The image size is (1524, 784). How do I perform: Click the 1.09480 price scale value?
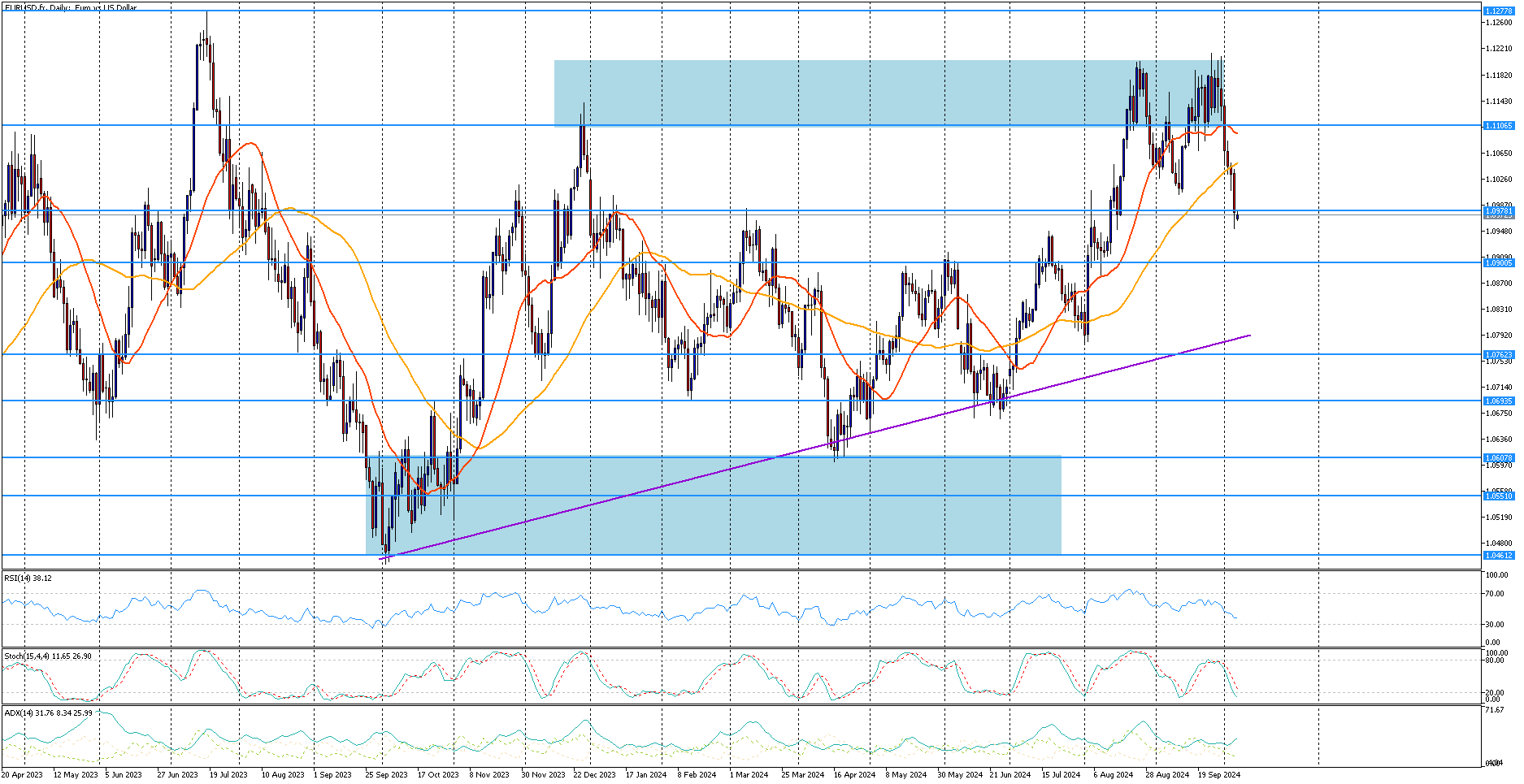tap(1499, 231)
